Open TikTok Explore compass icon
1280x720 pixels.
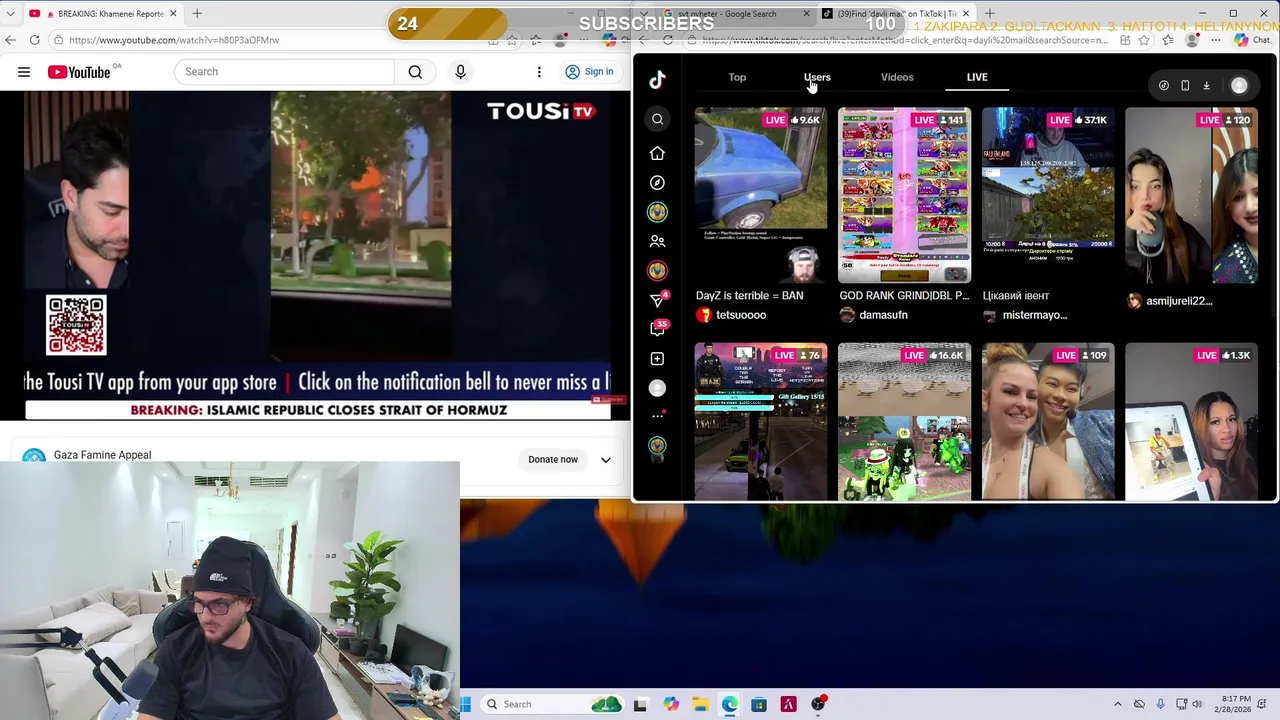pyautogui.click(x=657, y=183)
